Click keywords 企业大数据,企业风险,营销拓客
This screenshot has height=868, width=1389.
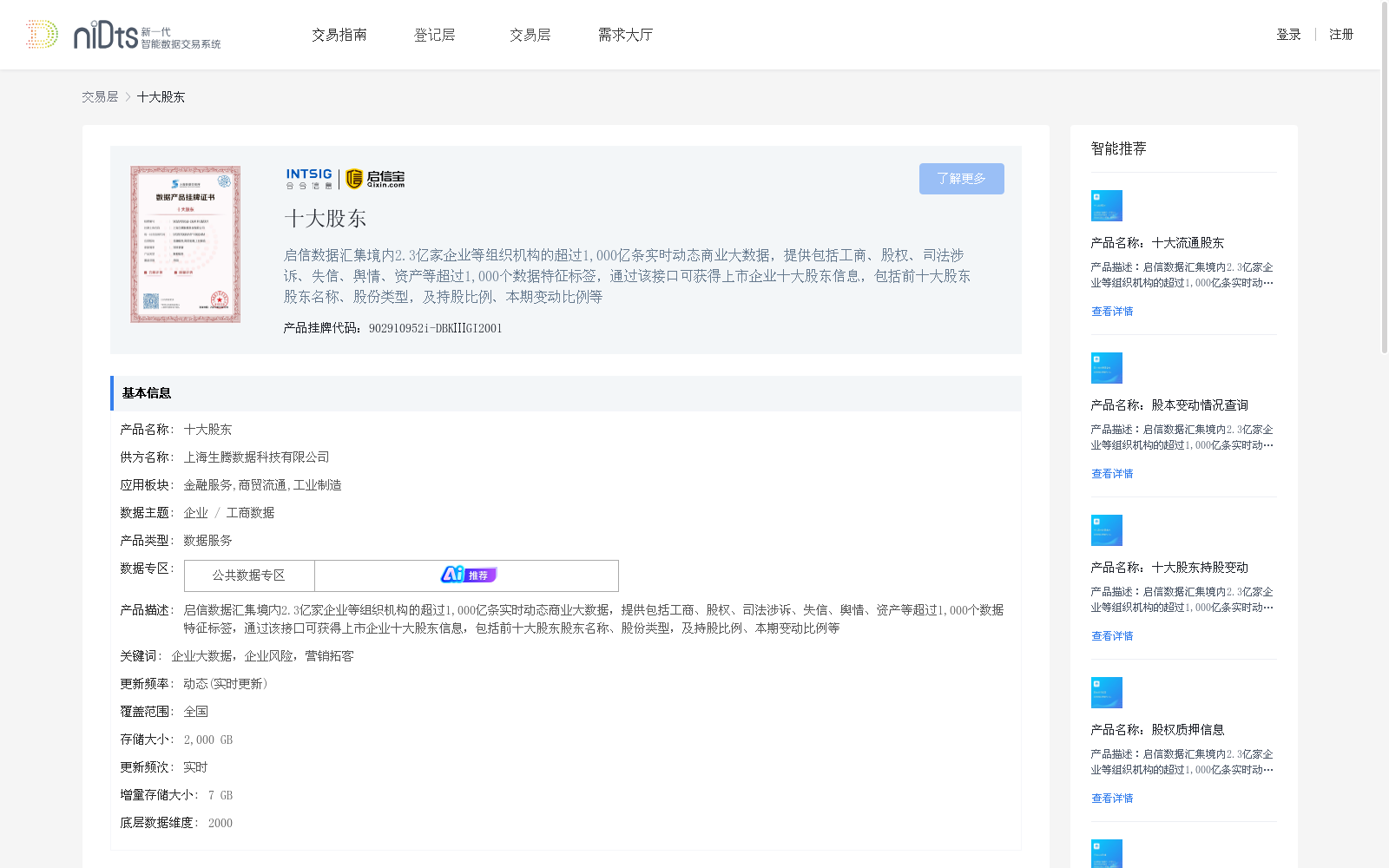coord(262,656)
